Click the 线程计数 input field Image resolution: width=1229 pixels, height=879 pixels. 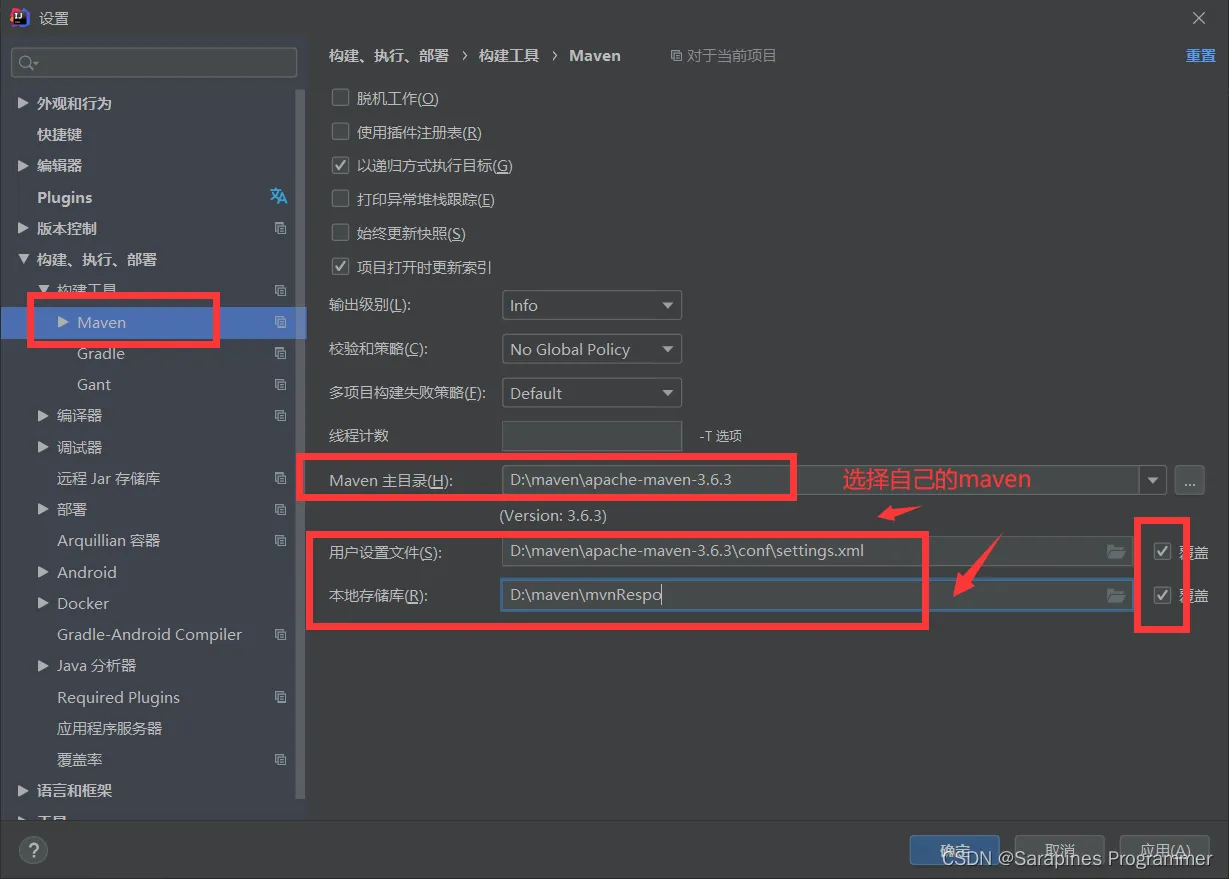(591, 436)
